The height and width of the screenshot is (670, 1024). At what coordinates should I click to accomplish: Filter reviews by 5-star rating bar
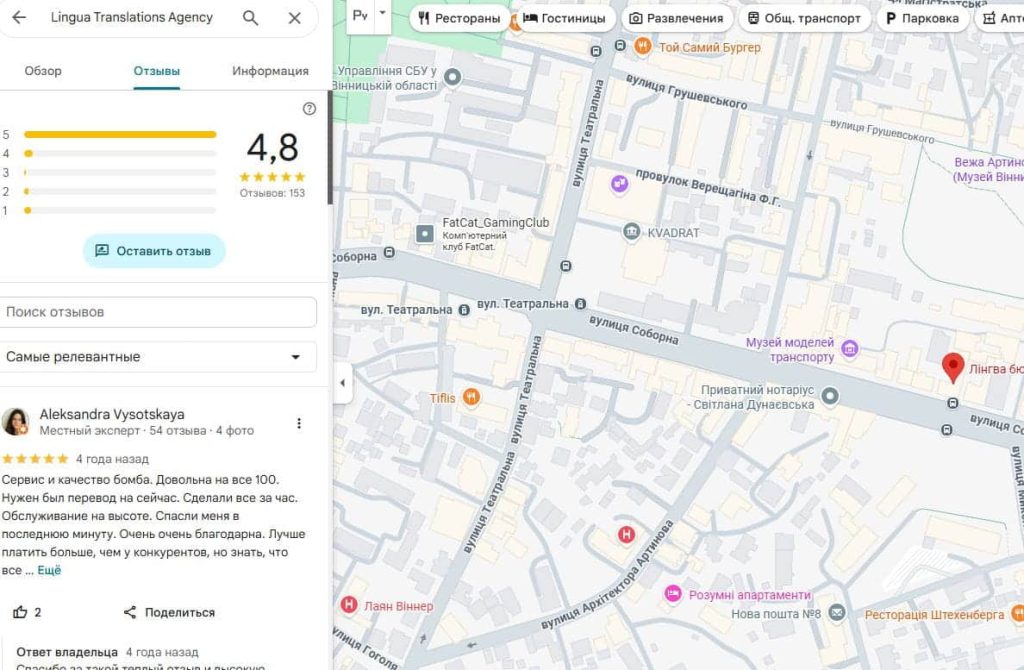pyautogui.click(x=120, y=135)
